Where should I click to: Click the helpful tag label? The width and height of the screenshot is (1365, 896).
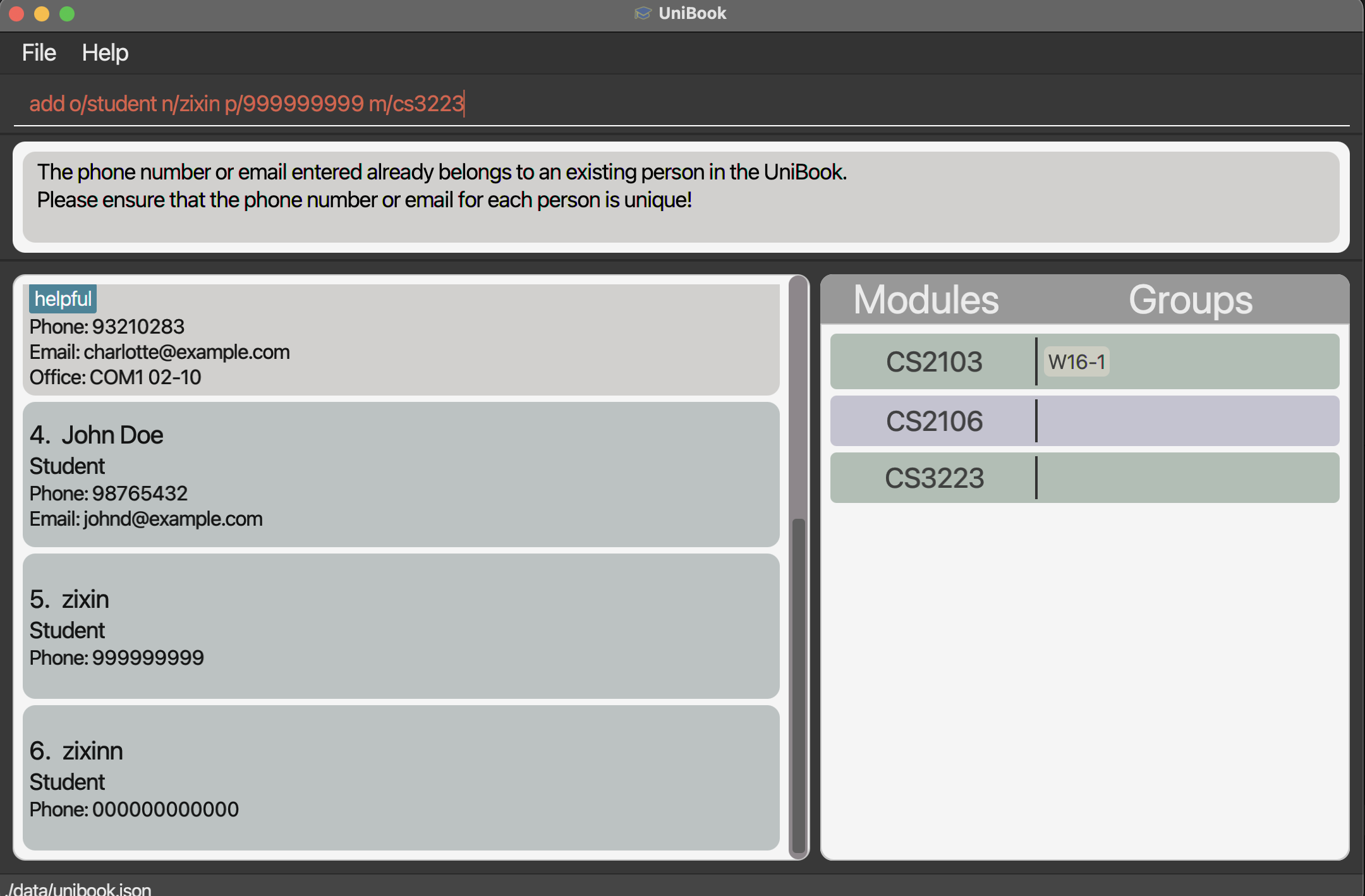(63, 299)
